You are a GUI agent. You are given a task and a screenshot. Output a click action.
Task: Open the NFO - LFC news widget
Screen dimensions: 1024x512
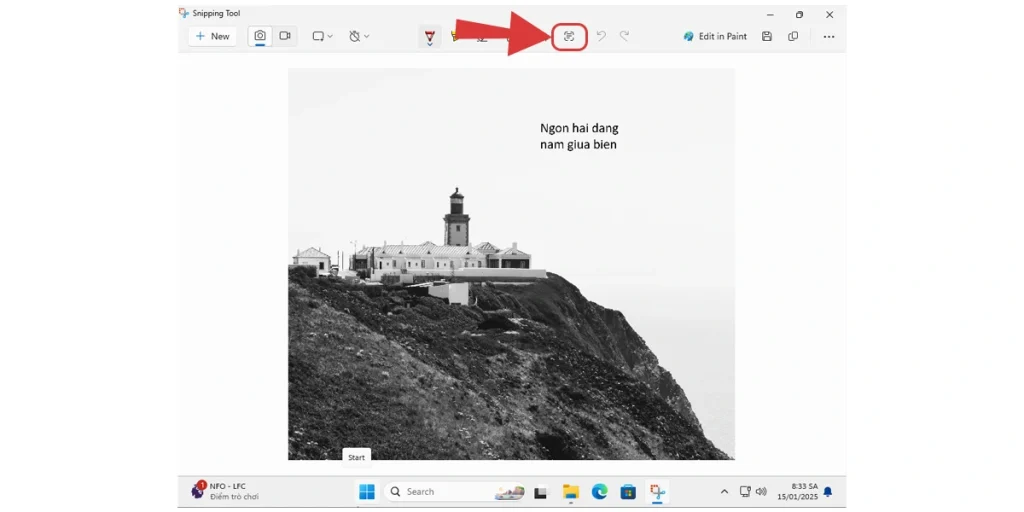point(226,491)
